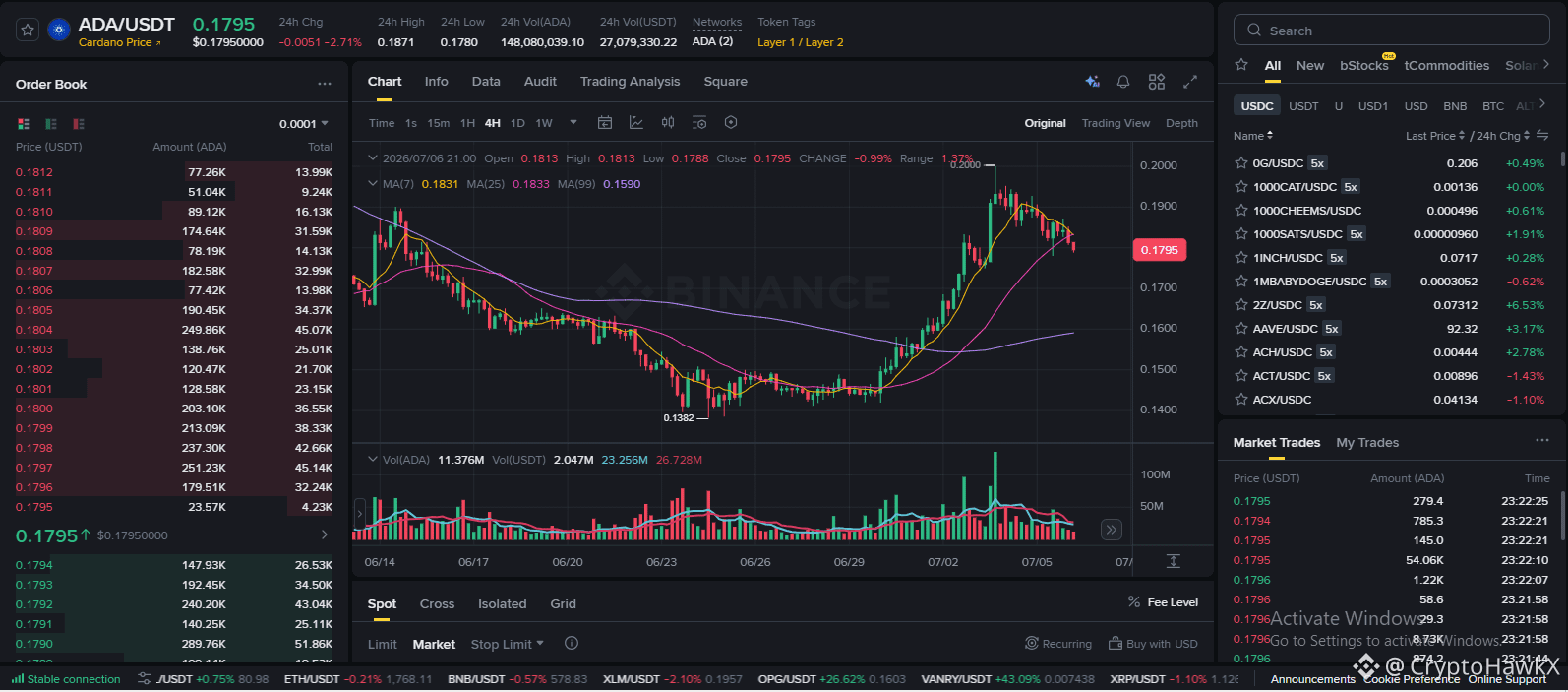Open order book 0.0001 precision dropdown

(x=304, y=124)
